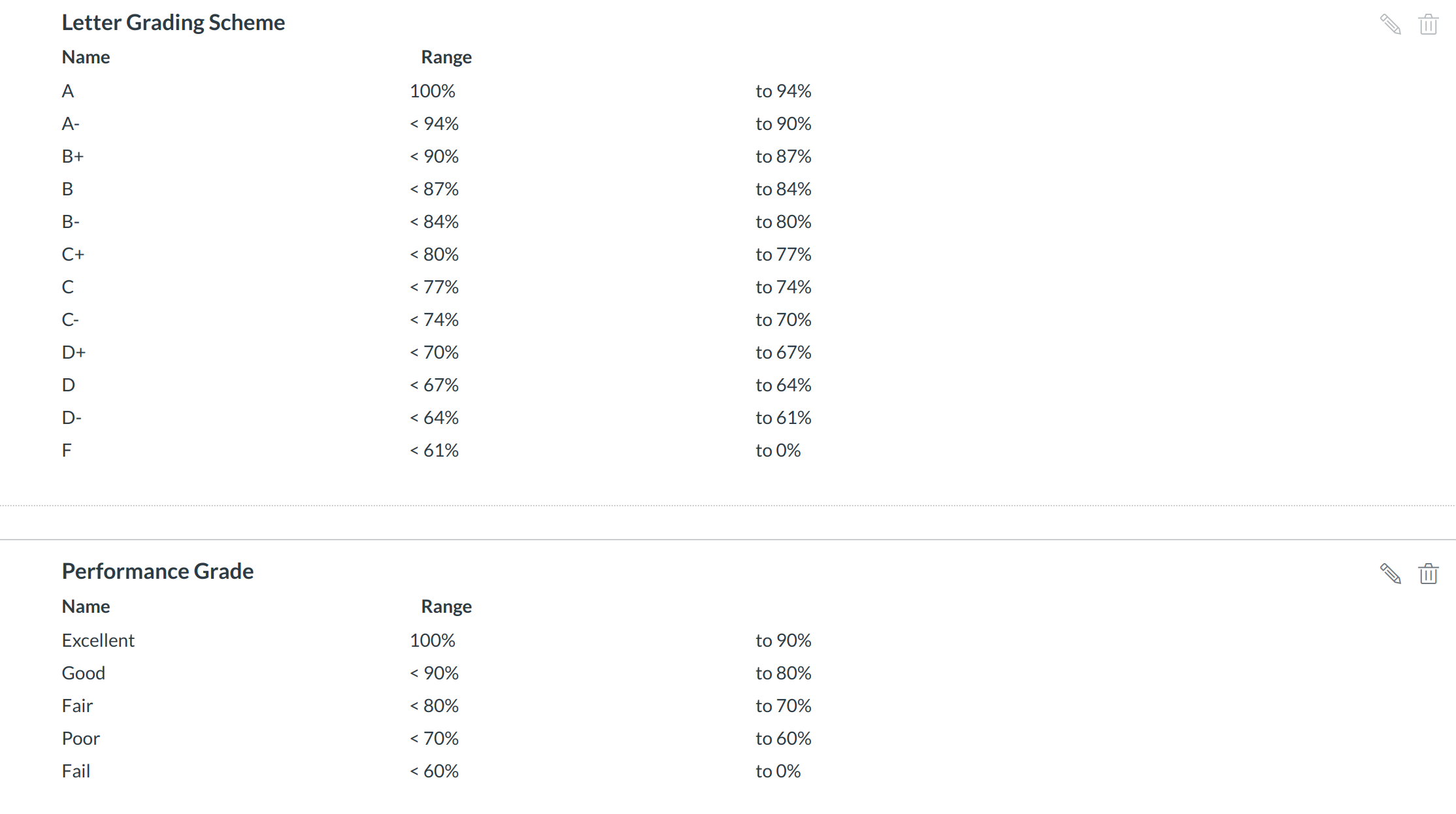Select the C+ grade name
Image resolution: width=1456 pixels, height=814 pixels.
73,254
